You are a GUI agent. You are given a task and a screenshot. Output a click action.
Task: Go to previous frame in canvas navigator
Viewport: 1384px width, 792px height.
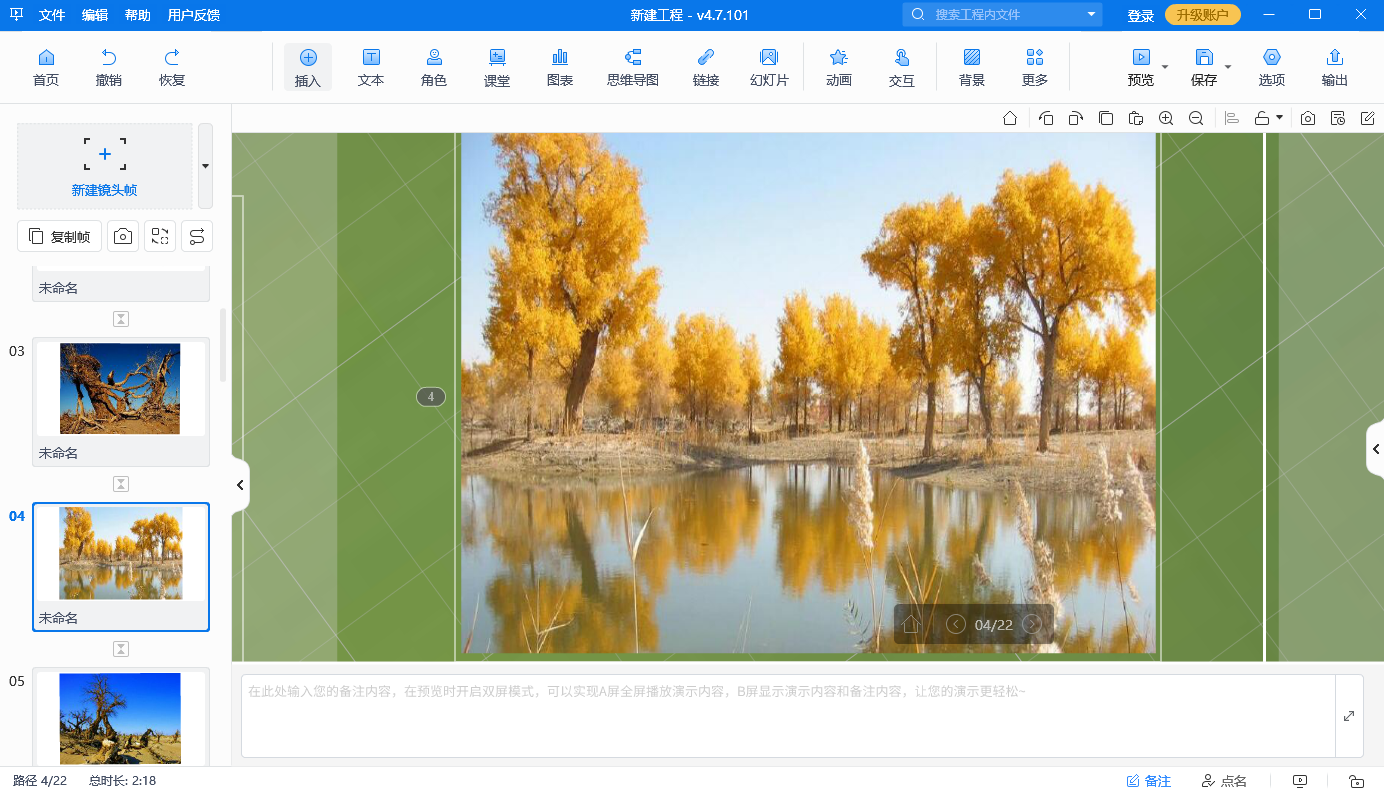(x=956, y=625)
